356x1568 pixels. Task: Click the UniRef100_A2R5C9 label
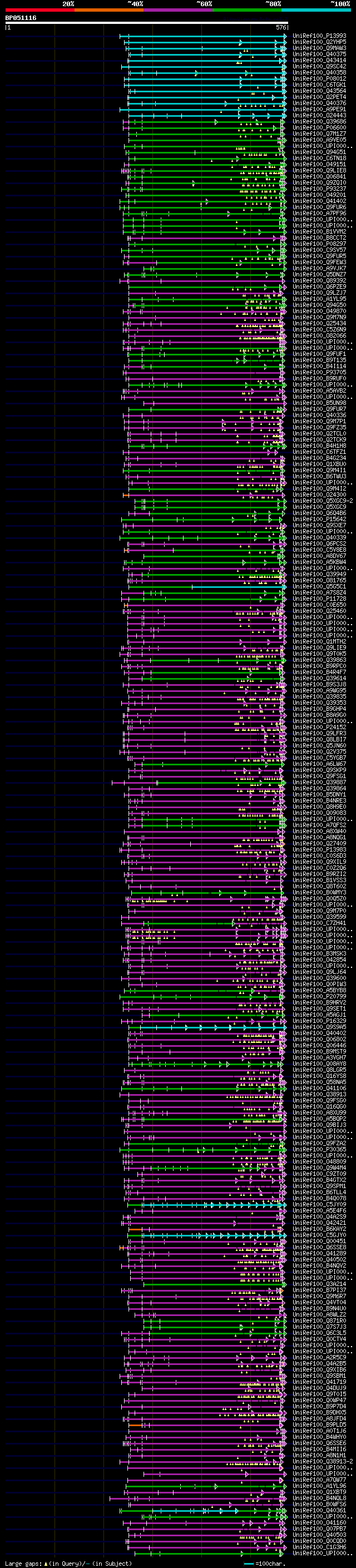click(319, 1357)
